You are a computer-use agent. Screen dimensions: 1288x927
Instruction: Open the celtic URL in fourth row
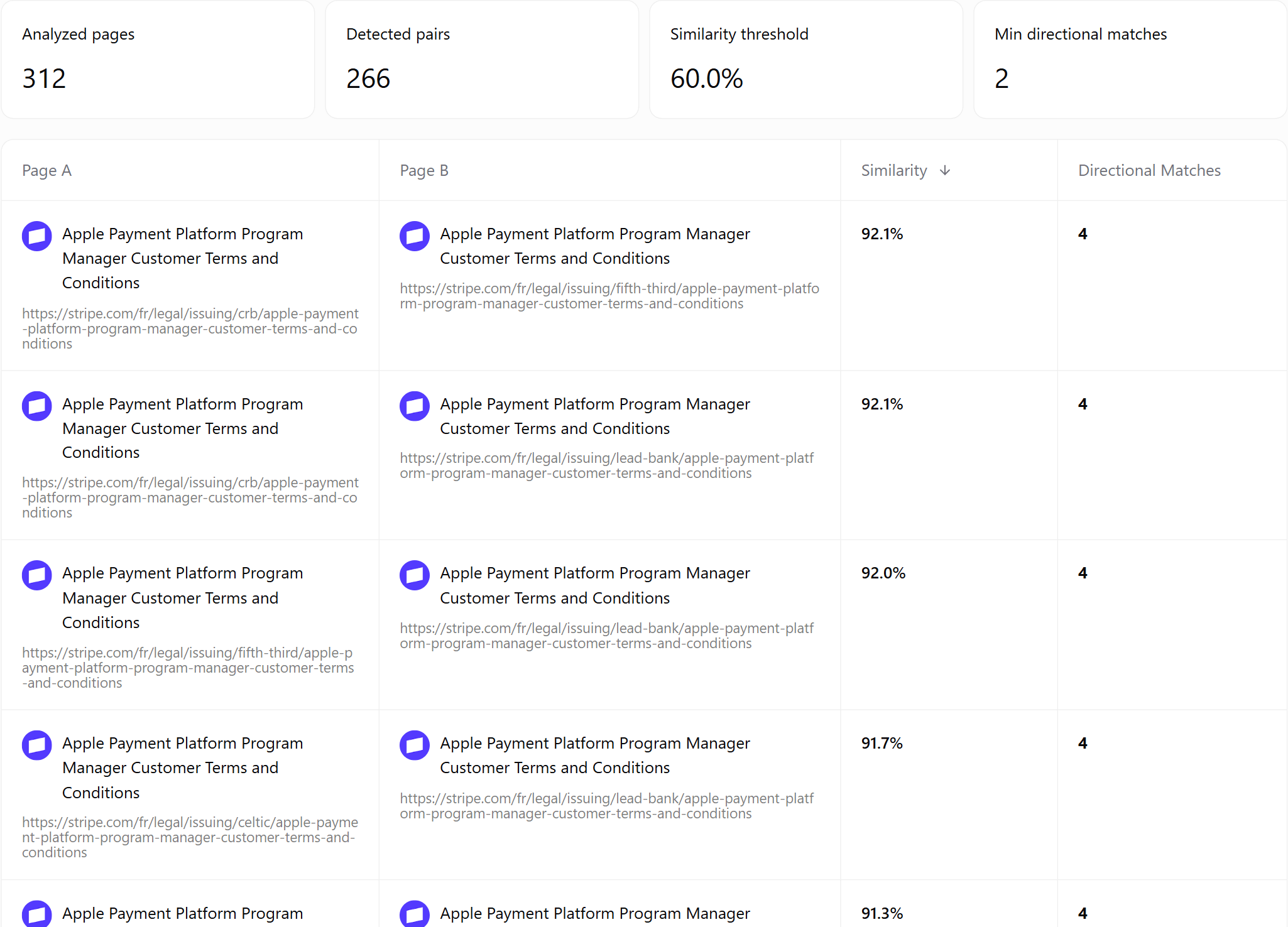click(x=190, y=837)
